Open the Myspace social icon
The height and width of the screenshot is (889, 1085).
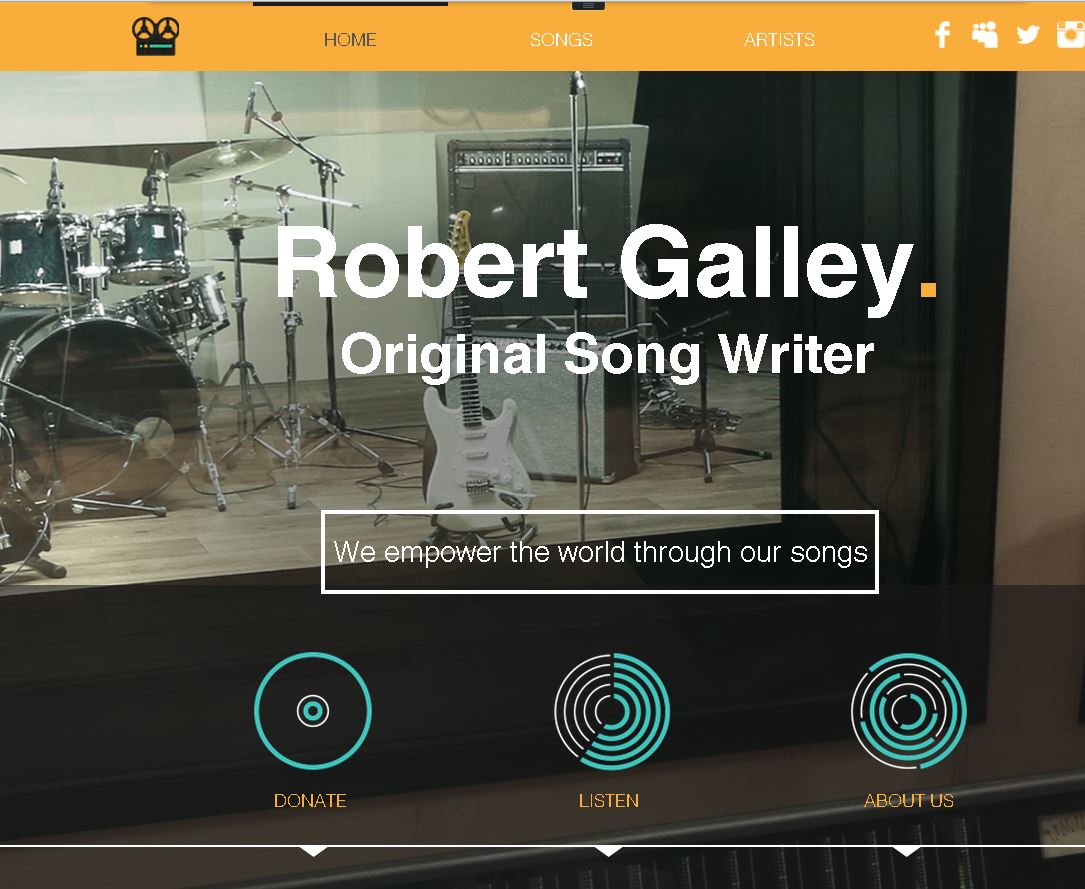coord(985,34)
